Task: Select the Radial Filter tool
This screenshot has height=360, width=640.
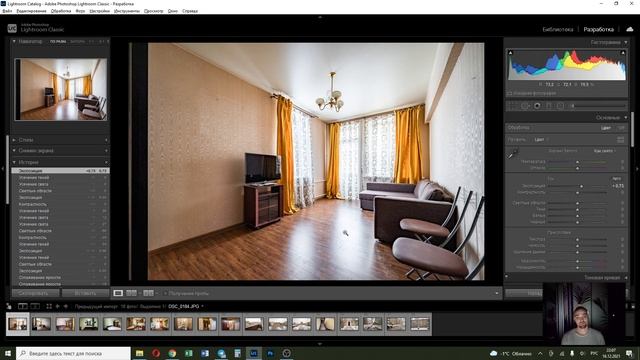Action: click(560, 106)
